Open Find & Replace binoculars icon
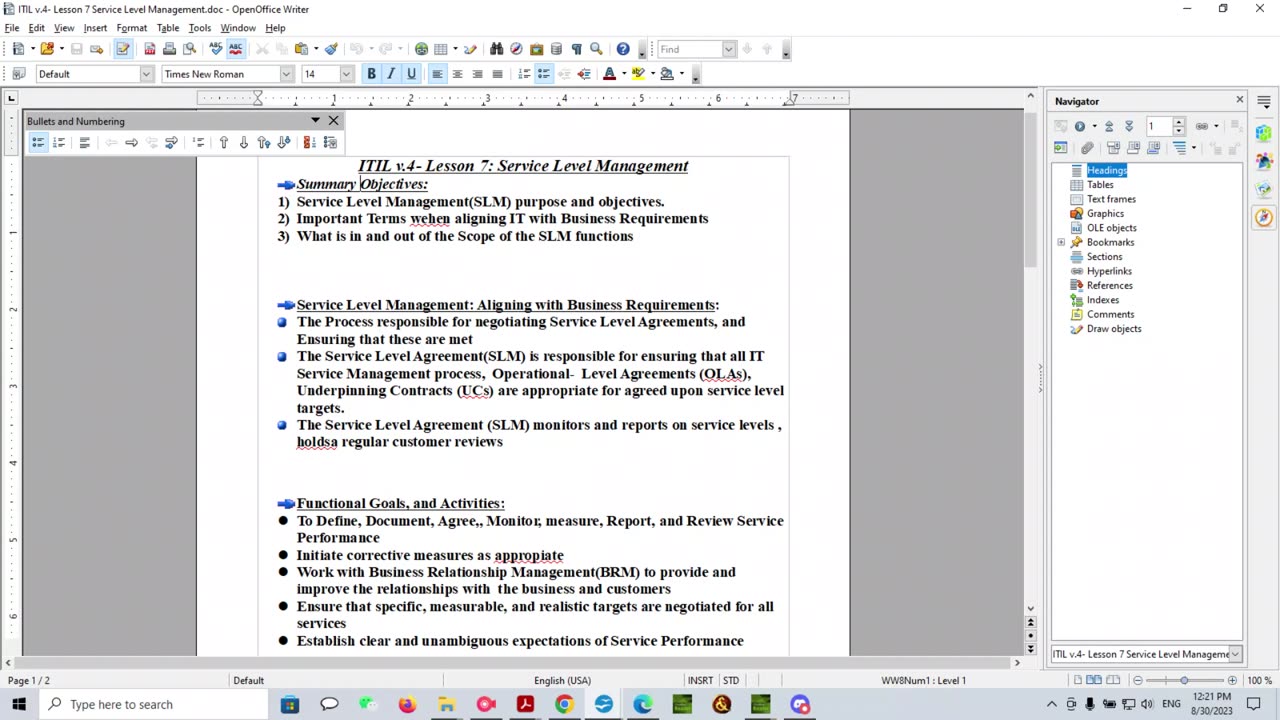This screenshot has height=720, width=1280. click(x=496, y=48)
